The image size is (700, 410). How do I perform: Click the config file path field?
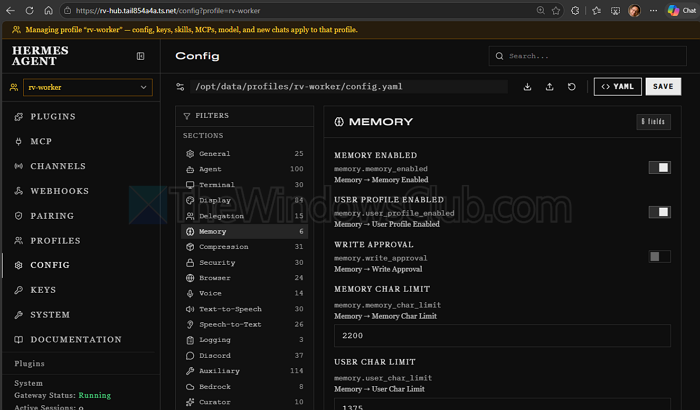(x=349, y=87)
